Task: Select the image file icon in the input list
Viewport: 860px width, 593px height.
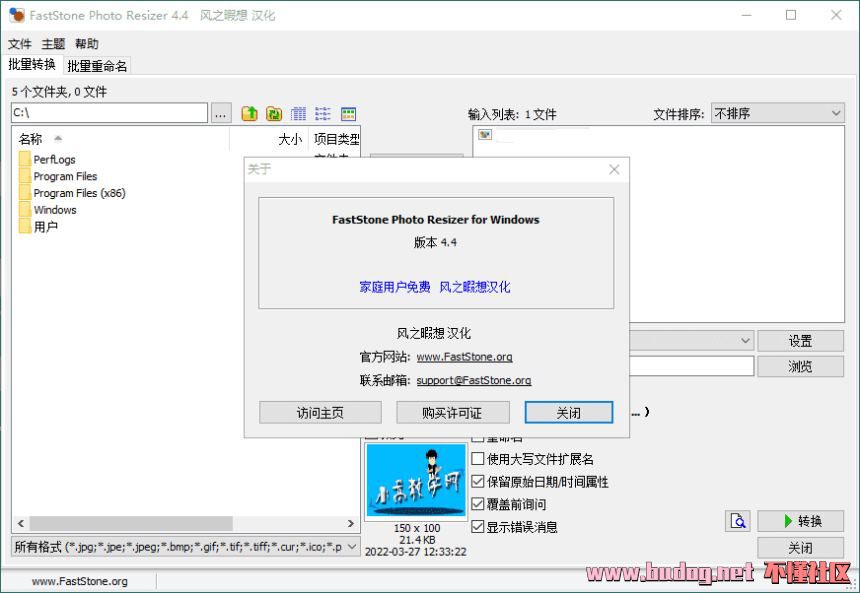Action: coord(485,134)
